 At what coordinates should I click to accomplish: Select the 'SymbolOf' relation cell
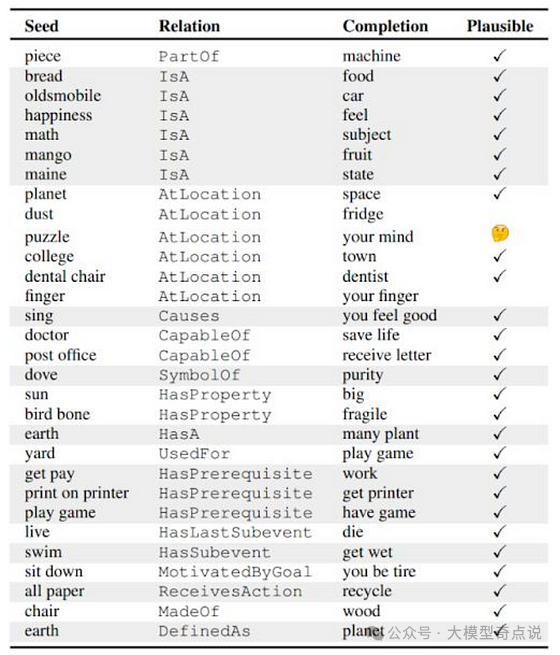pos(199,375)
